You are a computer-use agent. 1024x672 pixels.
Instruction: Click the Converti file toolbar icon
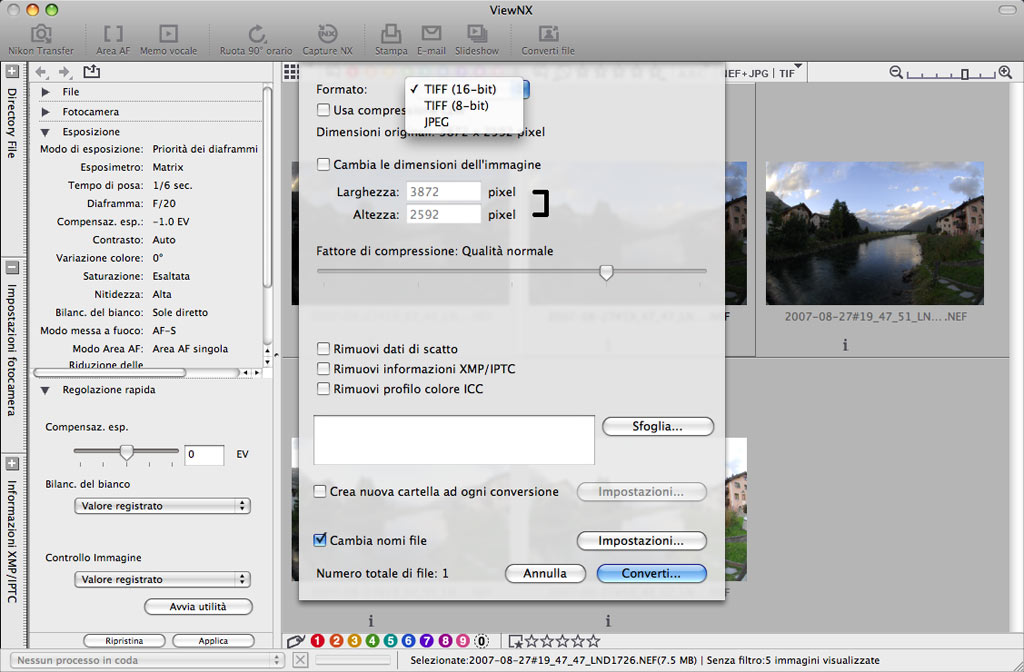pos(548,40)
